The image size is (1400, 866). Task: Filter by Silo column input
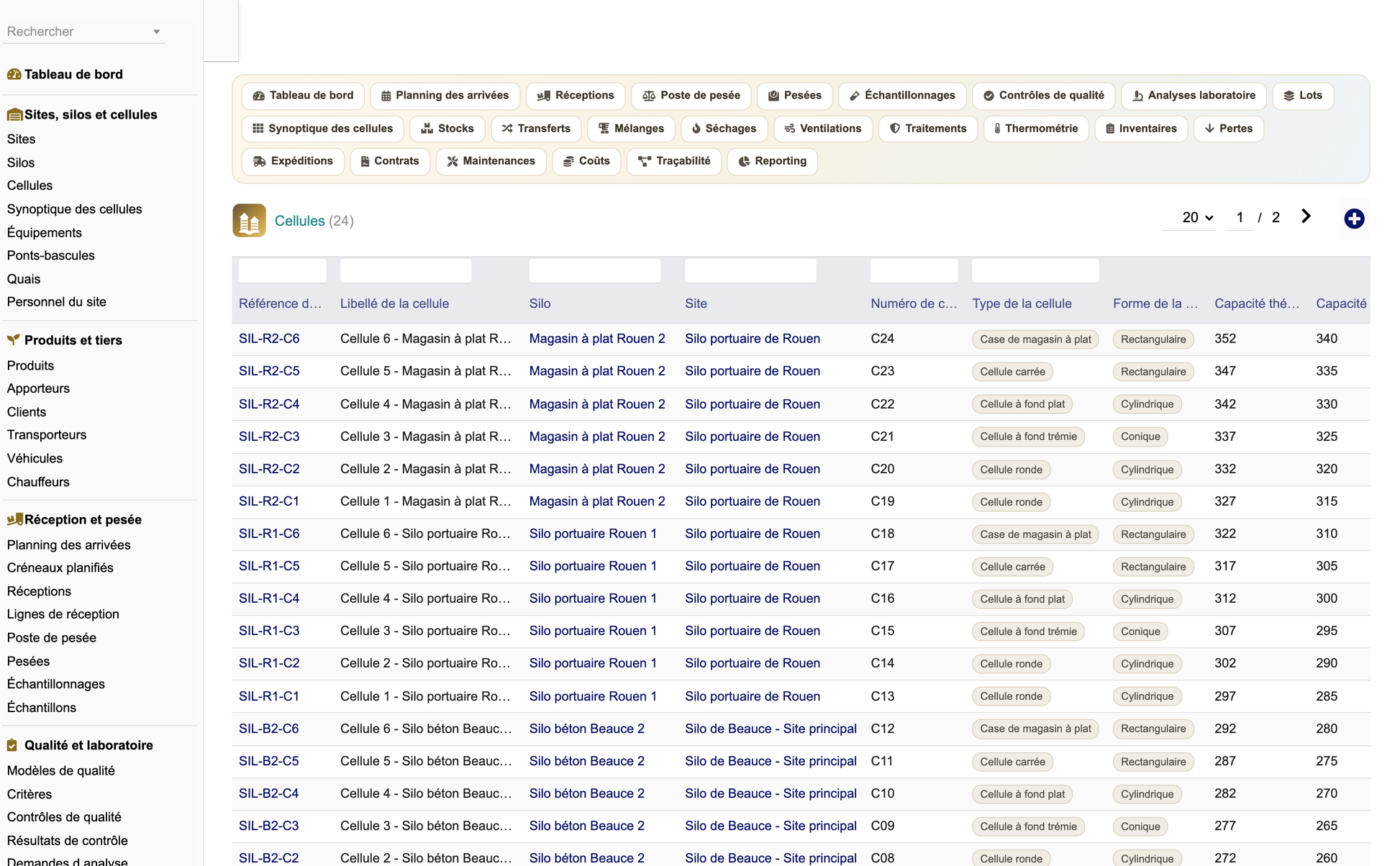[595, 270]
